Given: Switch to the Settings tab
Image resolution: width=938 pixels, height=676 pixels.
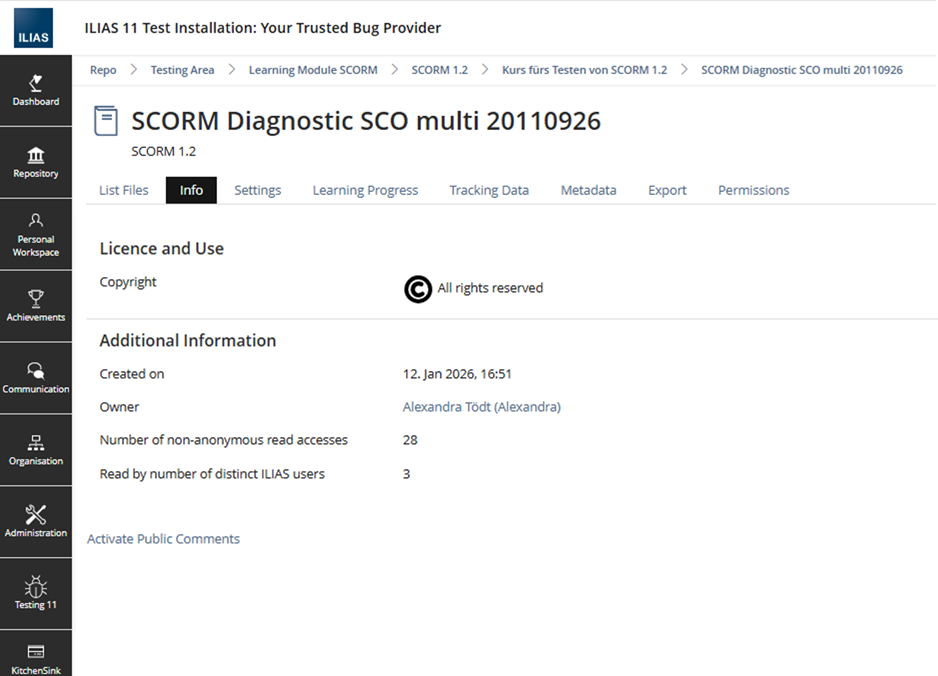Looking at the screenshot, I should pos(258,190).
